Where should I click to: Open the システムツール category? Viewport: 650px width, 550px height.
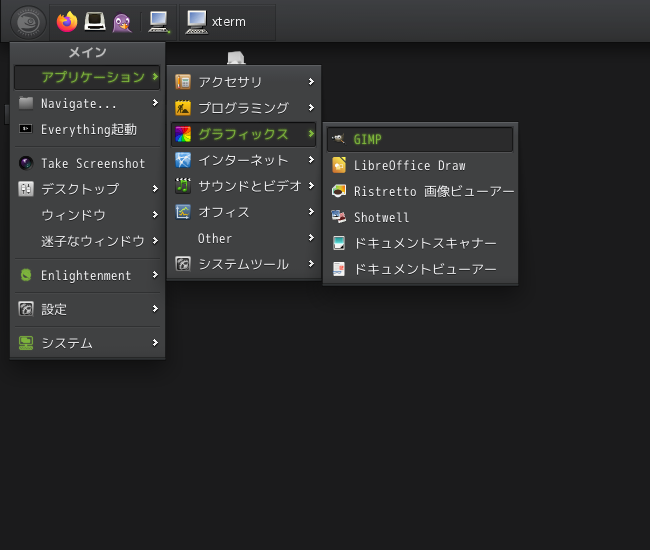tap(244, 264)
